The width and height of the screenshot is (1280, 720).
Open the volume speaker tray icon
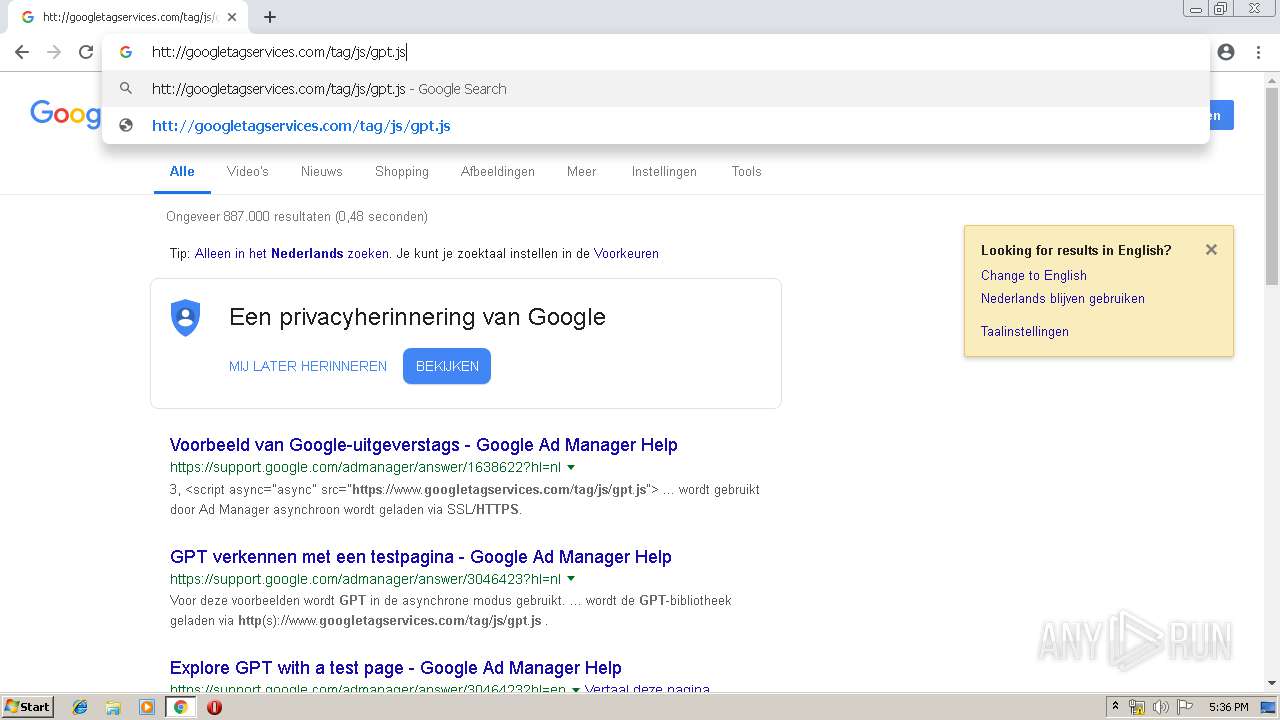[x=1161, y=707]
